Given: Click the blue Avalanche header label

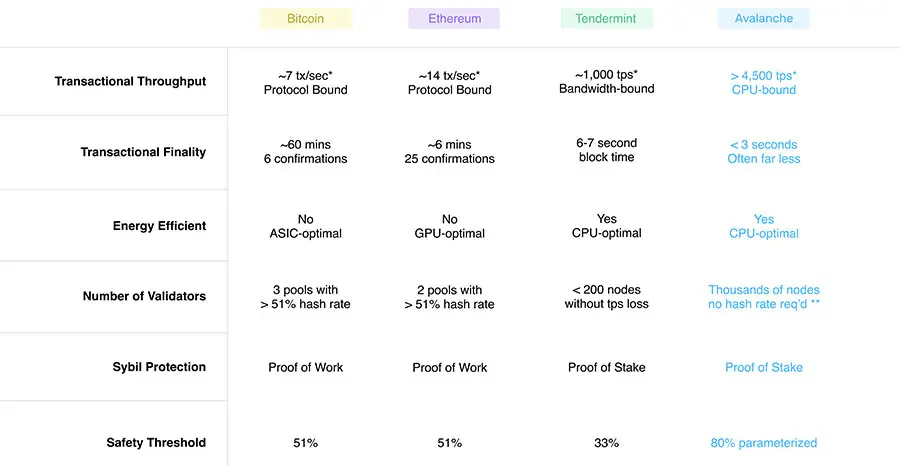Looking at the screenshot, I should click(763, 18).
